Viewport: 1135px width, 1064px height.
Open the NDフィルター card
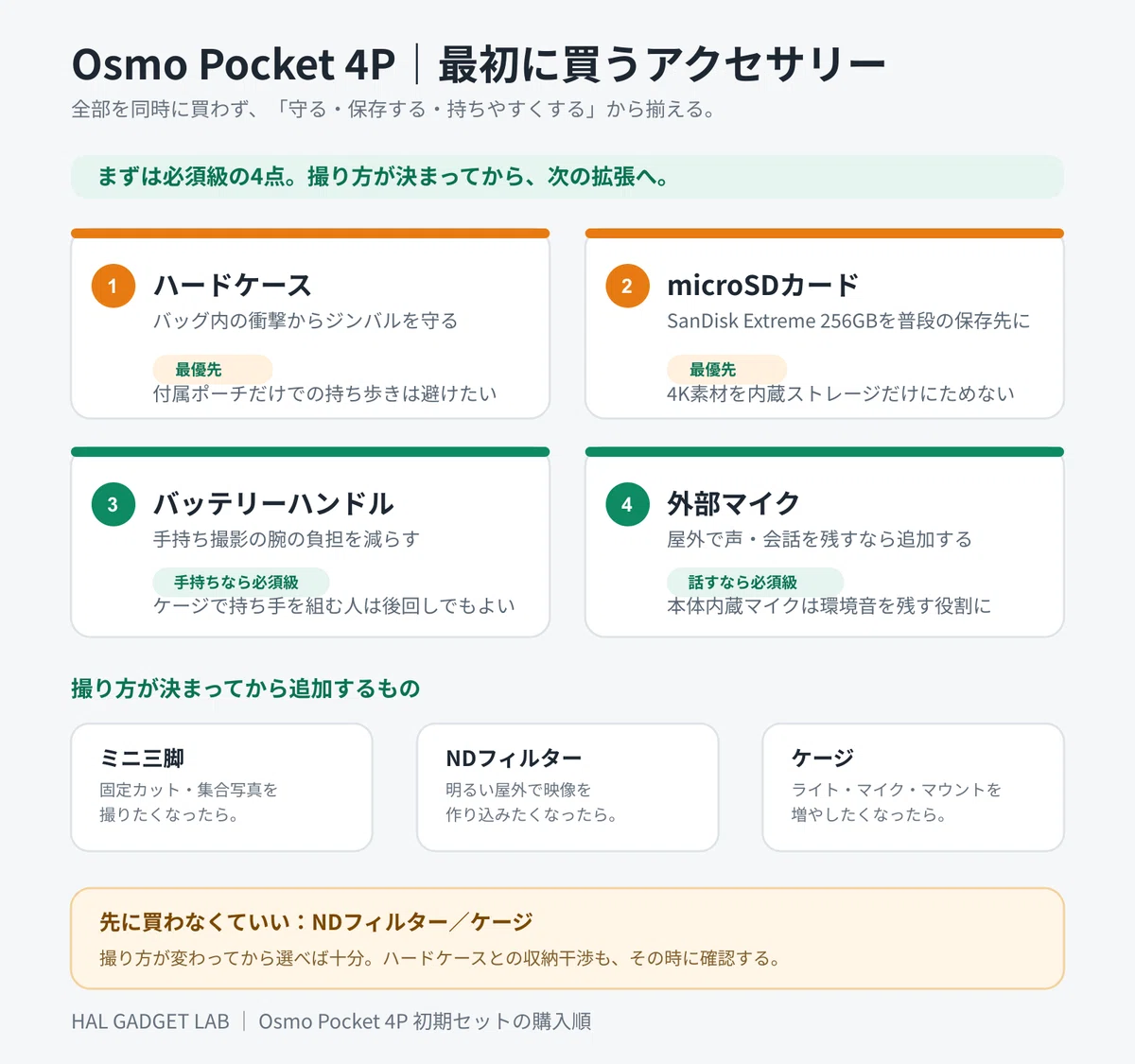point(567,788)
